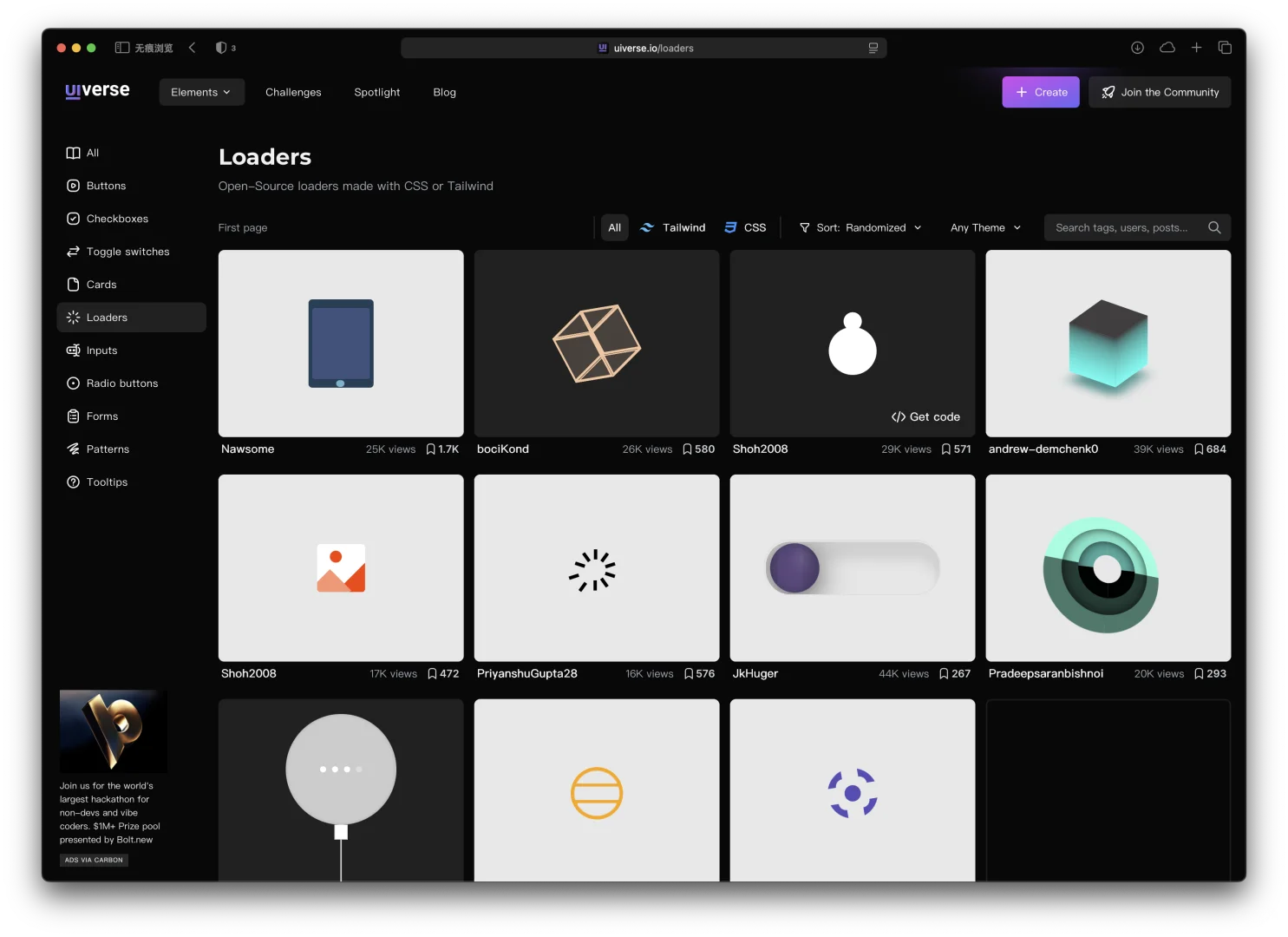
Task: Select the All filter tab
Action: tap(615, 227)
